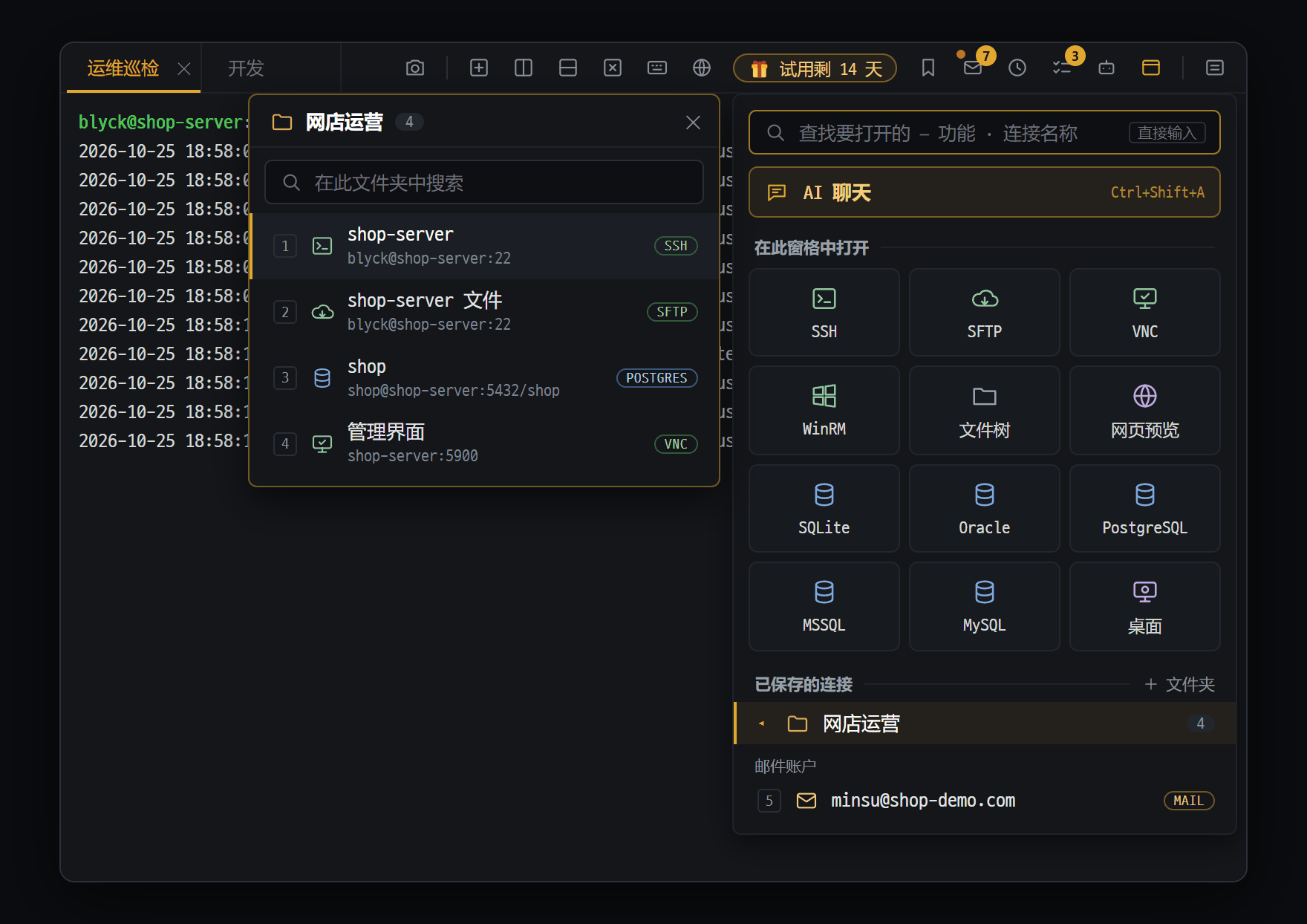Click the AI robot icon in toolbar

coord(1106,68)
